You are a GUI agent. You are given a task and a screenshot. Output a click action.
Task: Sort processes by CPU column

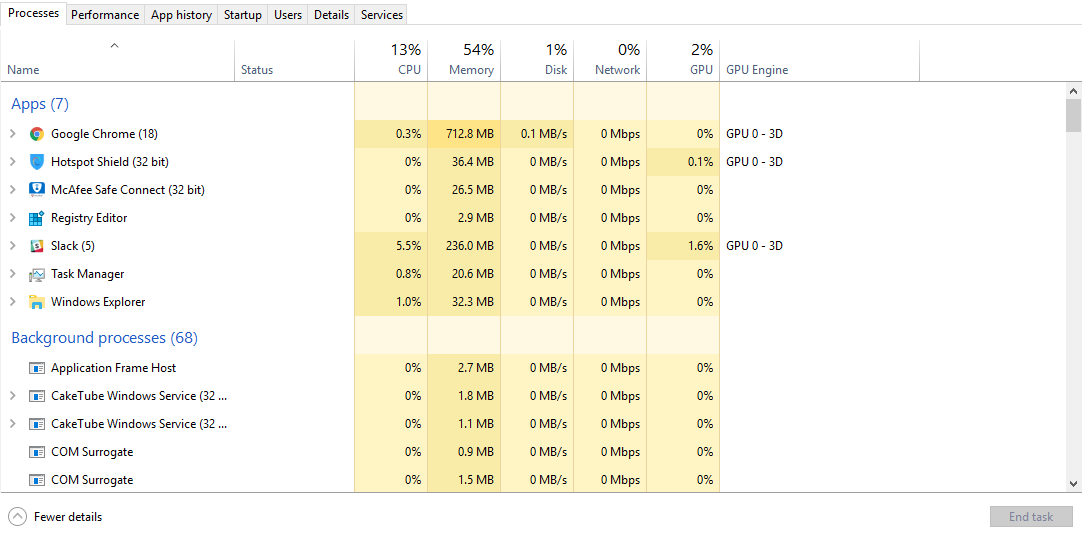click(x=391, y=61)
